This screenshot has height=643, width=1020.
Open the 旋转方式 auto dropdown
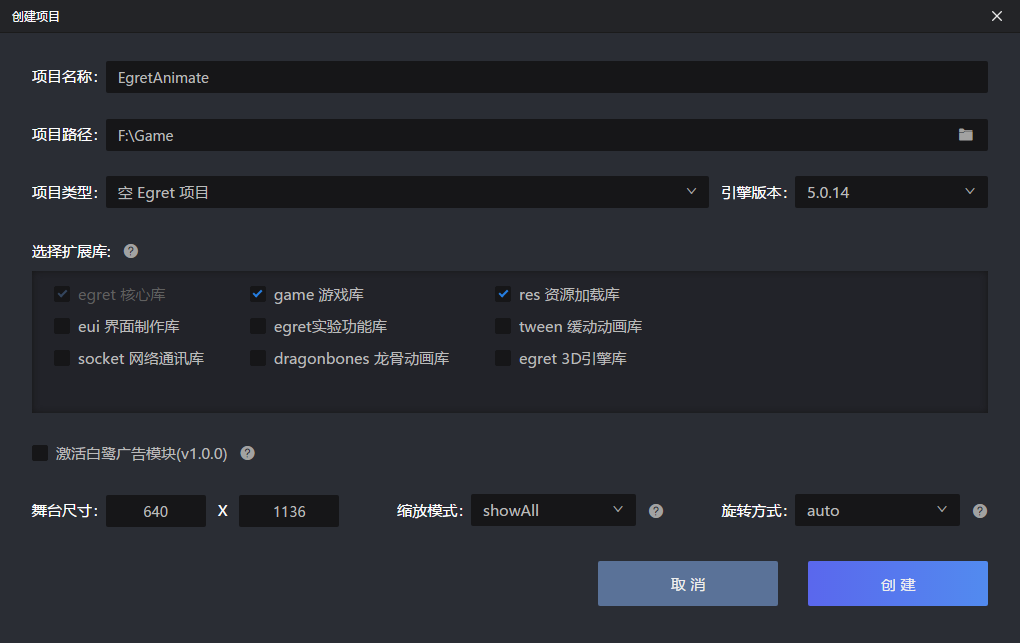click(x=877, y=510)
